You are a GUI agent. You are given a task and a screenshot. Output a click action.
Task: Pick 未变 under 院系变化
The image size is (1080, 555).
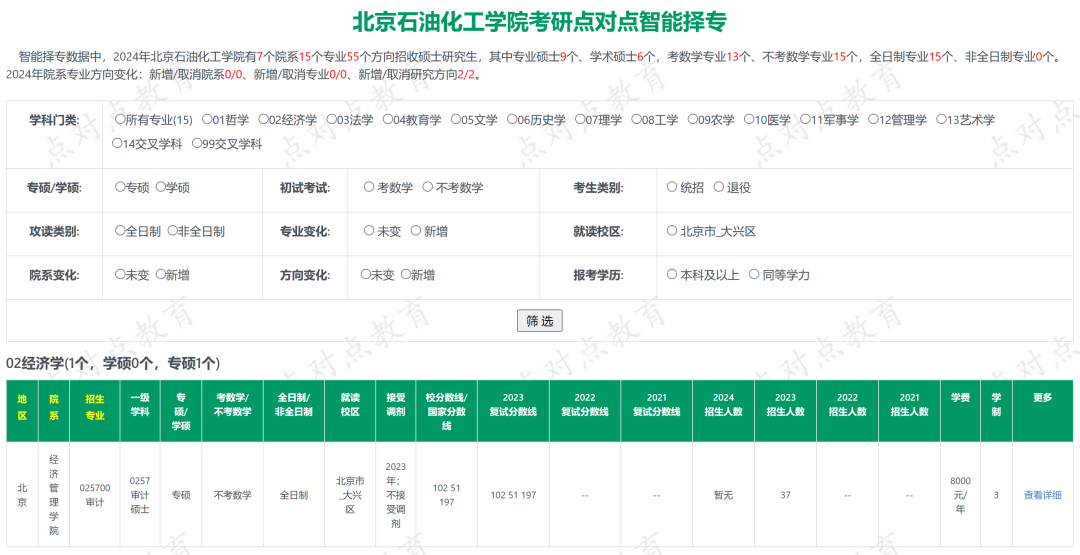pyautogui.click(x=120, y=274)
